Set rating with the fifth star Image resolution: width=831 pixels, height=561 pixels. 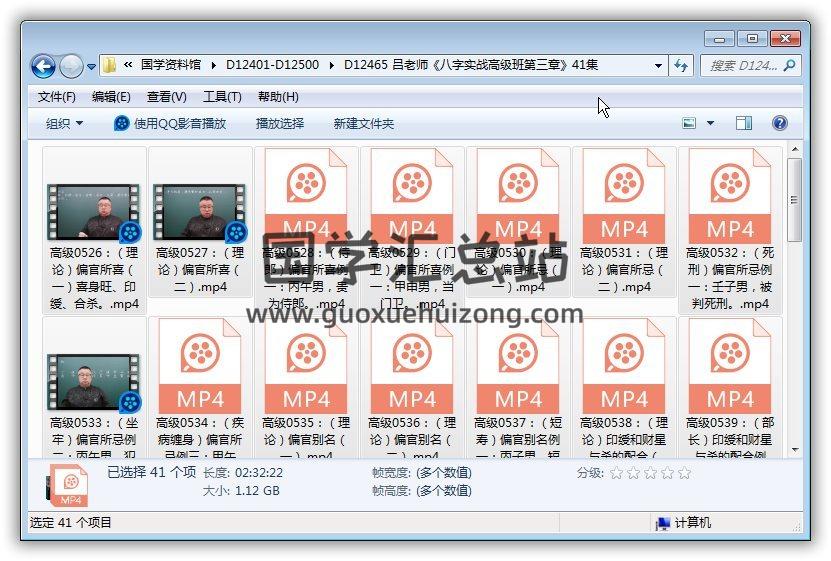(x=685, y=472)
